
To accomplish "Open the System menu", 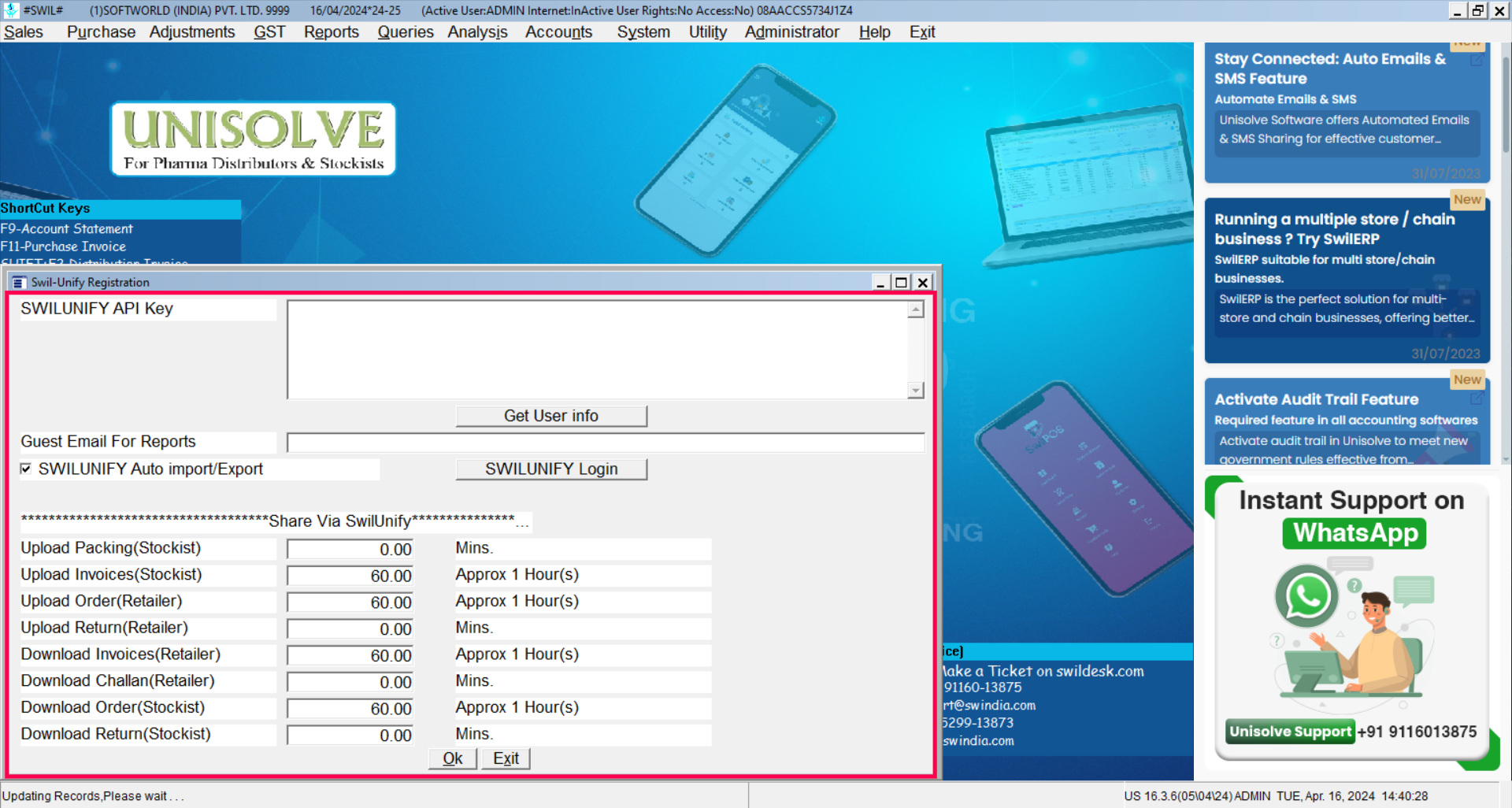I will [x=643, y=32].
